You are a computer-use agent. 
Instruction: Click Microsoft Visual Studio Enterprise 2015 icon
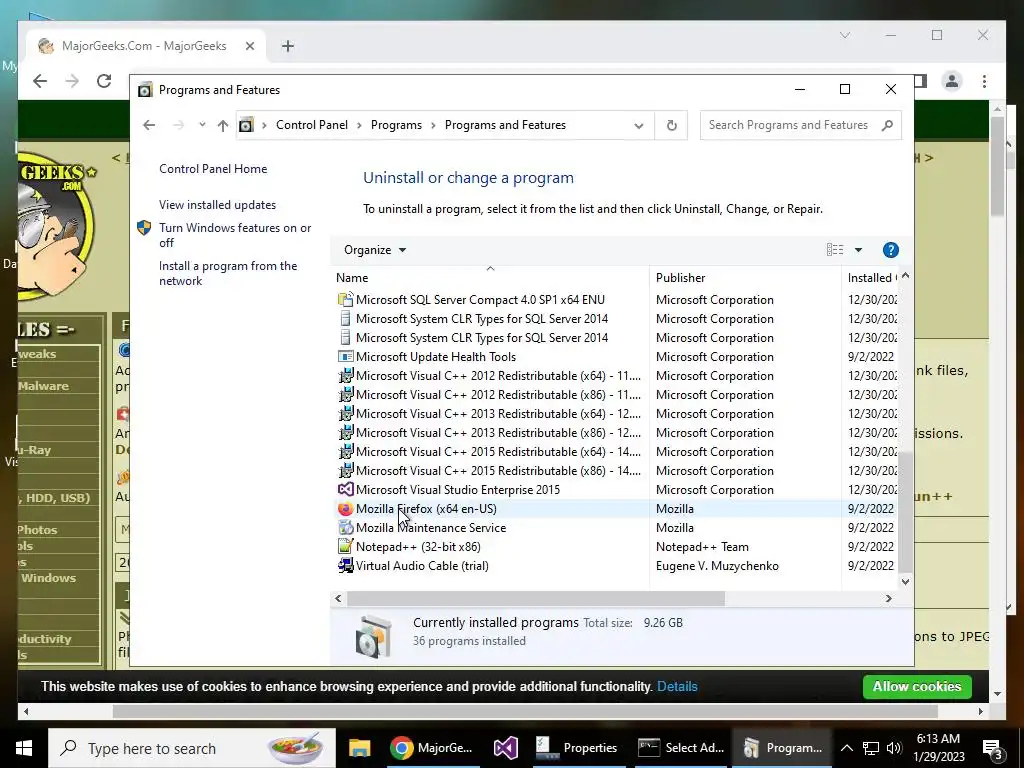[x=345, y=489]
